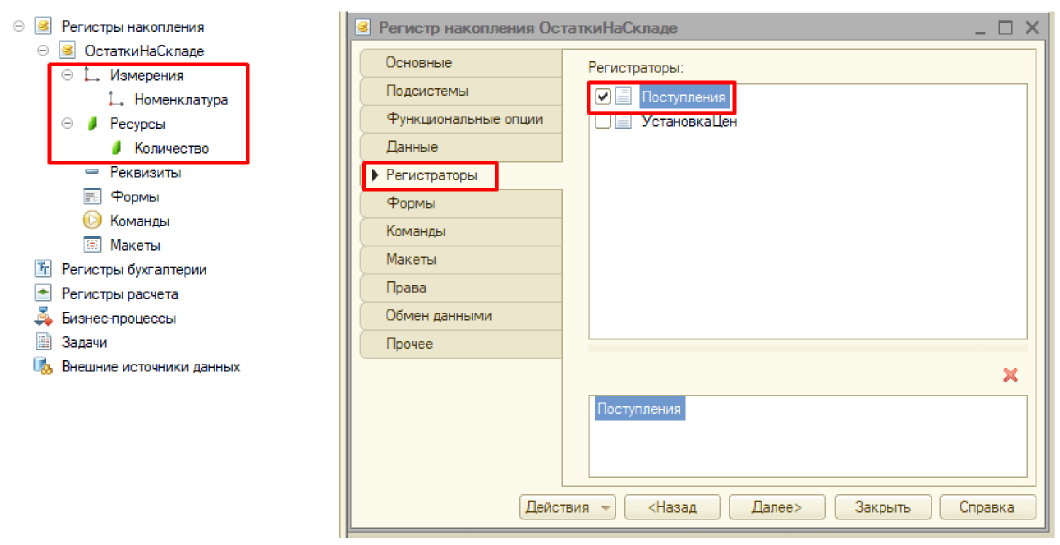Image resolution: width=1060 pixels, height=545 pixels.
Task: Click the <Назад button
Action: (x=672, y=507)
